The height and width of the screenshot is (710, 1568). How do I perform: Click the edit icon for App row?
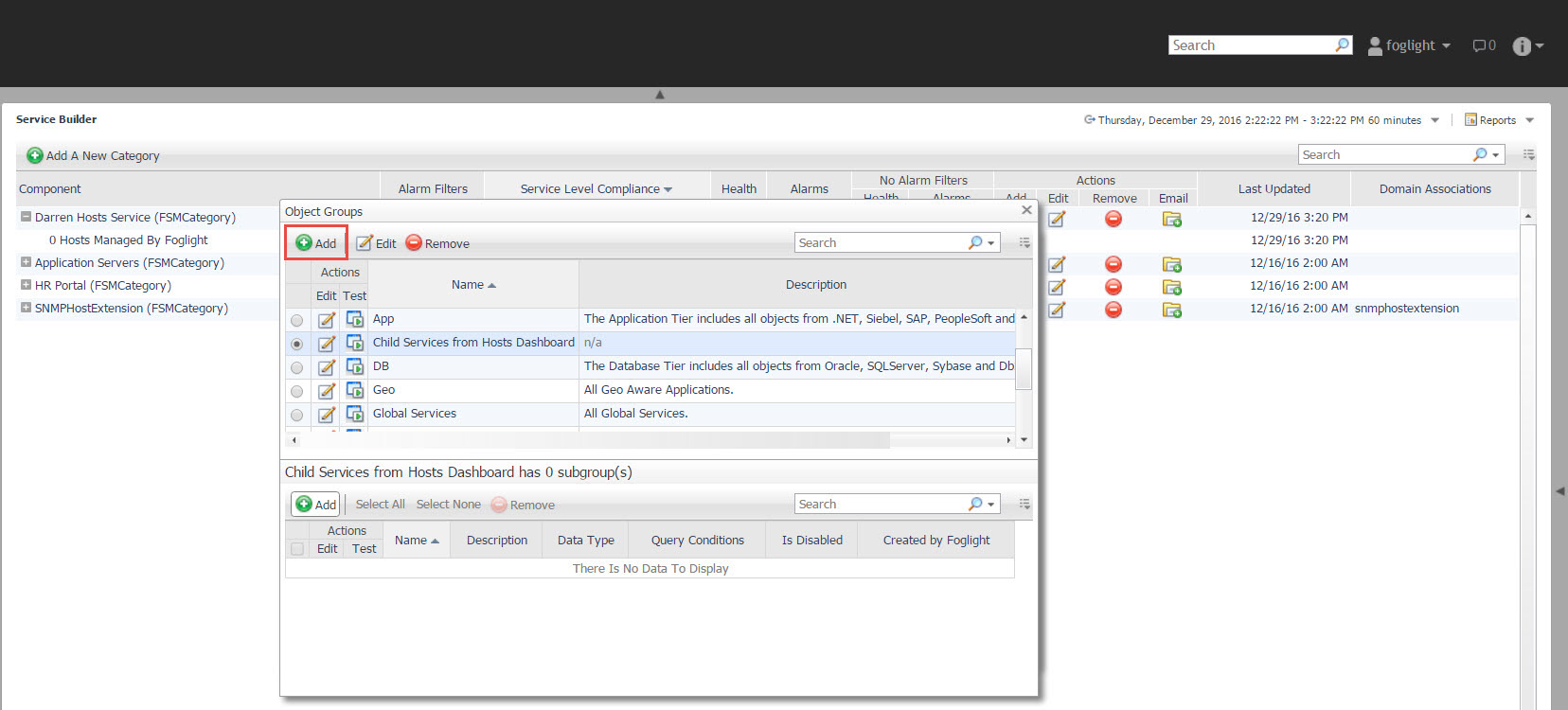tap(327, 320)
